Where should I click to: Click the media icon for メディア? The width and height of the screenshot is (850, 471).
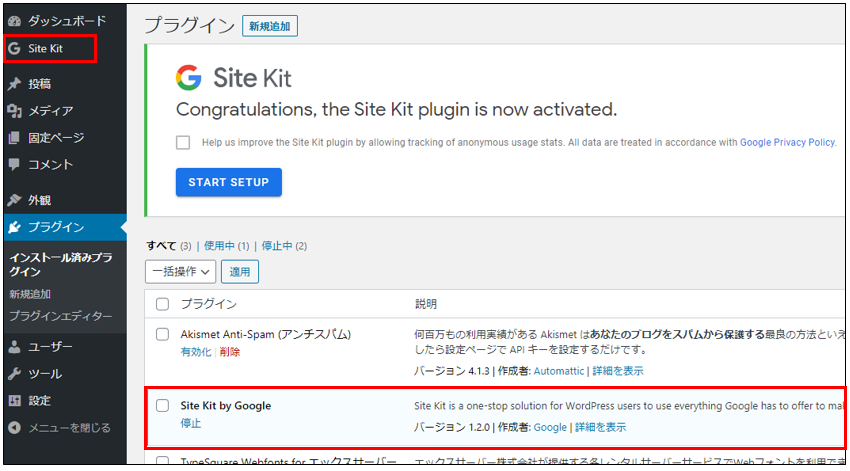coord(15,111)
